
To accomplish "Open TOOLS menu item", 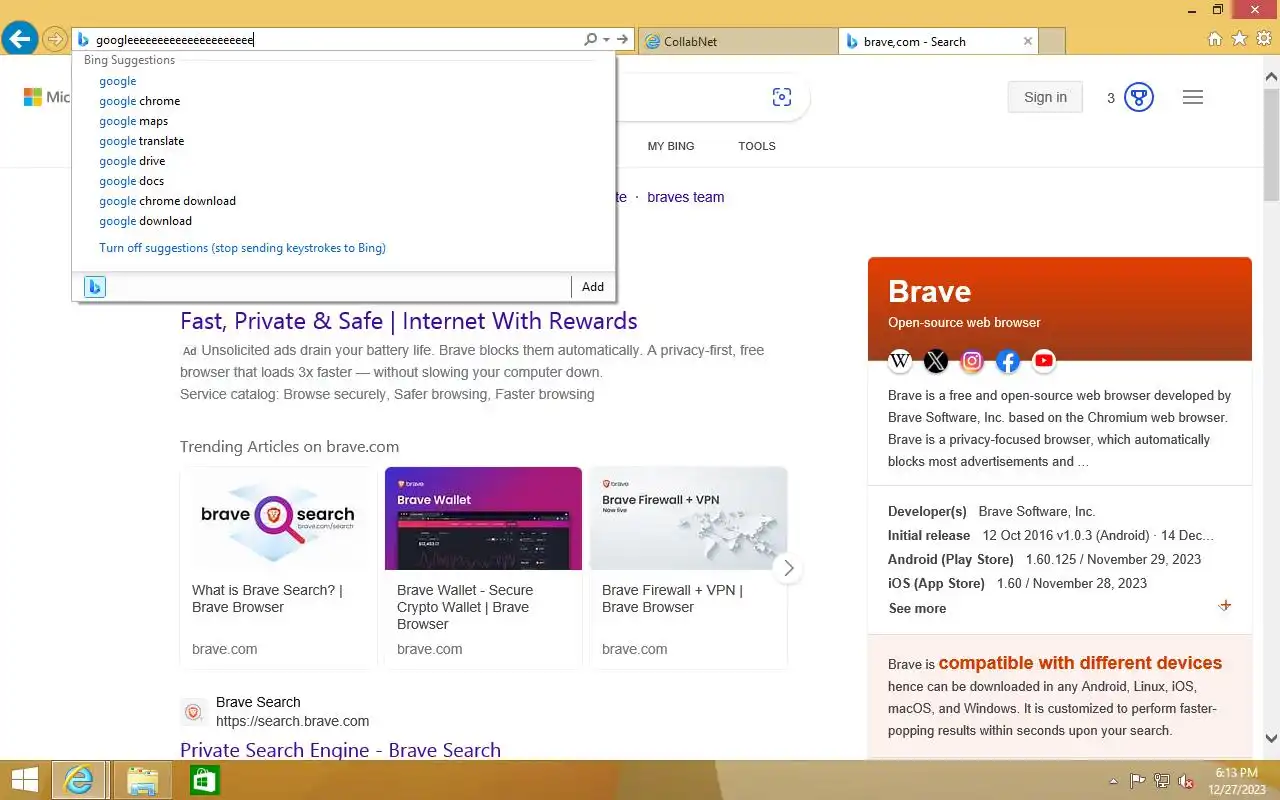I will tap(757, 146).
